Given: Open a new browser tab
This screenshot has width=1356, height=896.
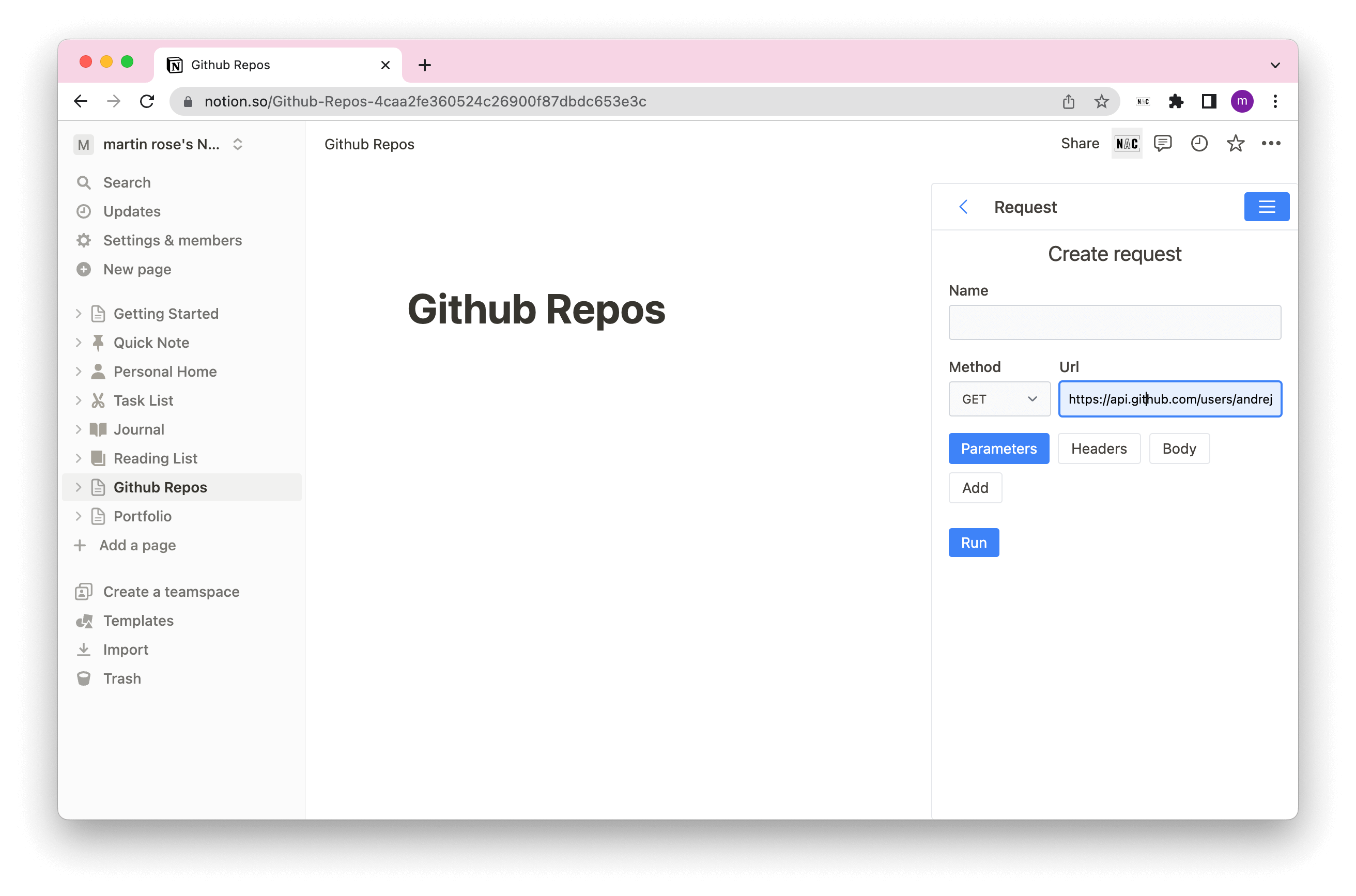Looking at the screenshot, I should 425,65.
